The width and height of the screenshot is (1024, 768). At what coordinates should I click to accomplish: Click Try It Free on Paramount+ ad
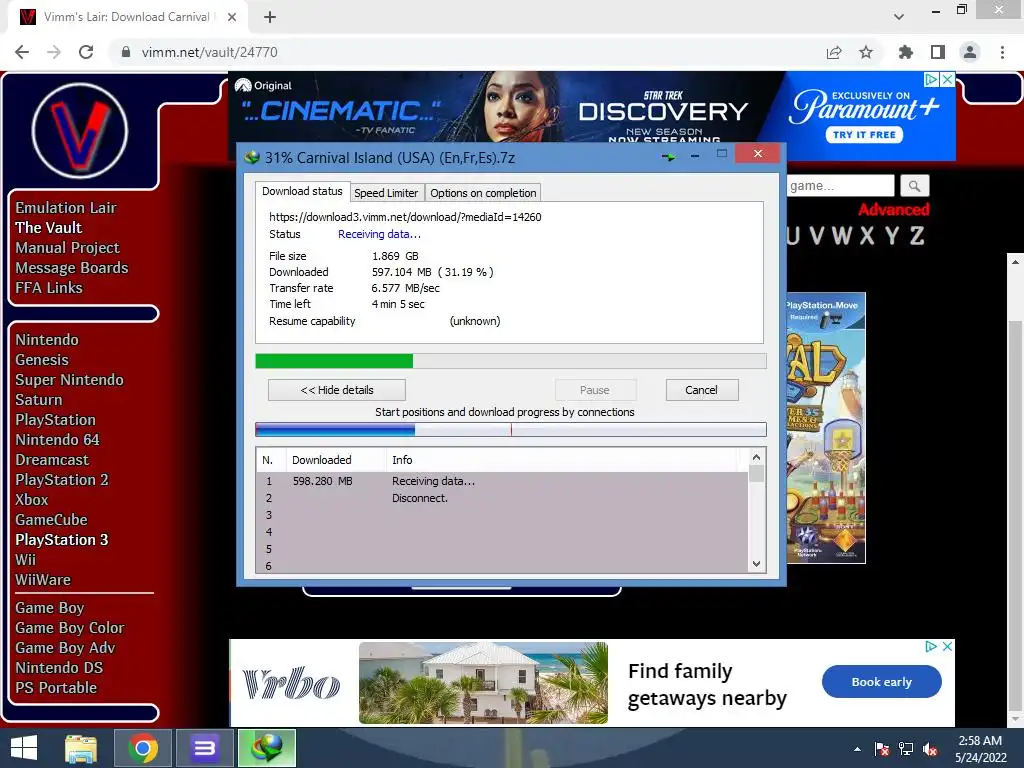(x=864, y=135)
